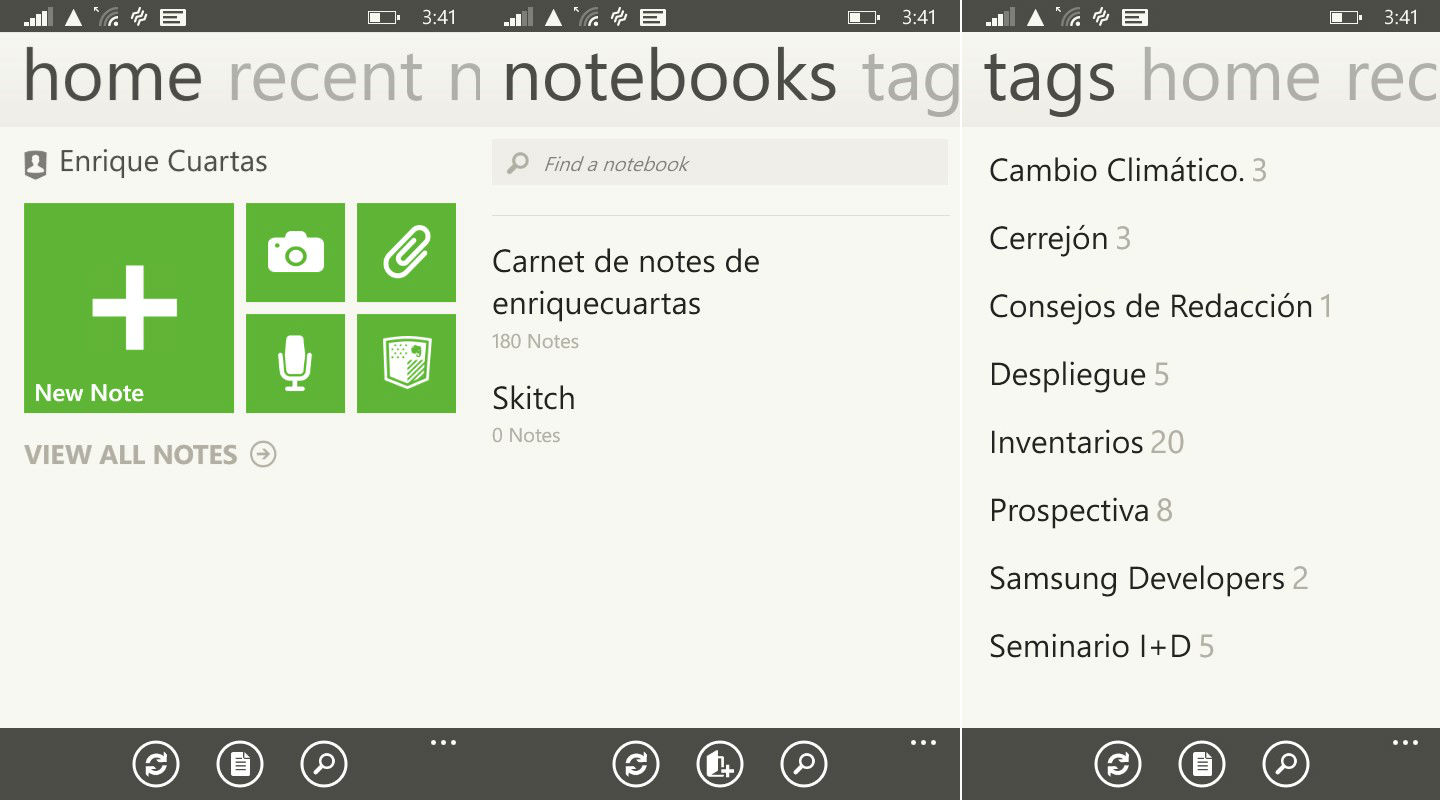
Task: Expand the tags screen app bar ellipsis
Action: [1405, 743]
